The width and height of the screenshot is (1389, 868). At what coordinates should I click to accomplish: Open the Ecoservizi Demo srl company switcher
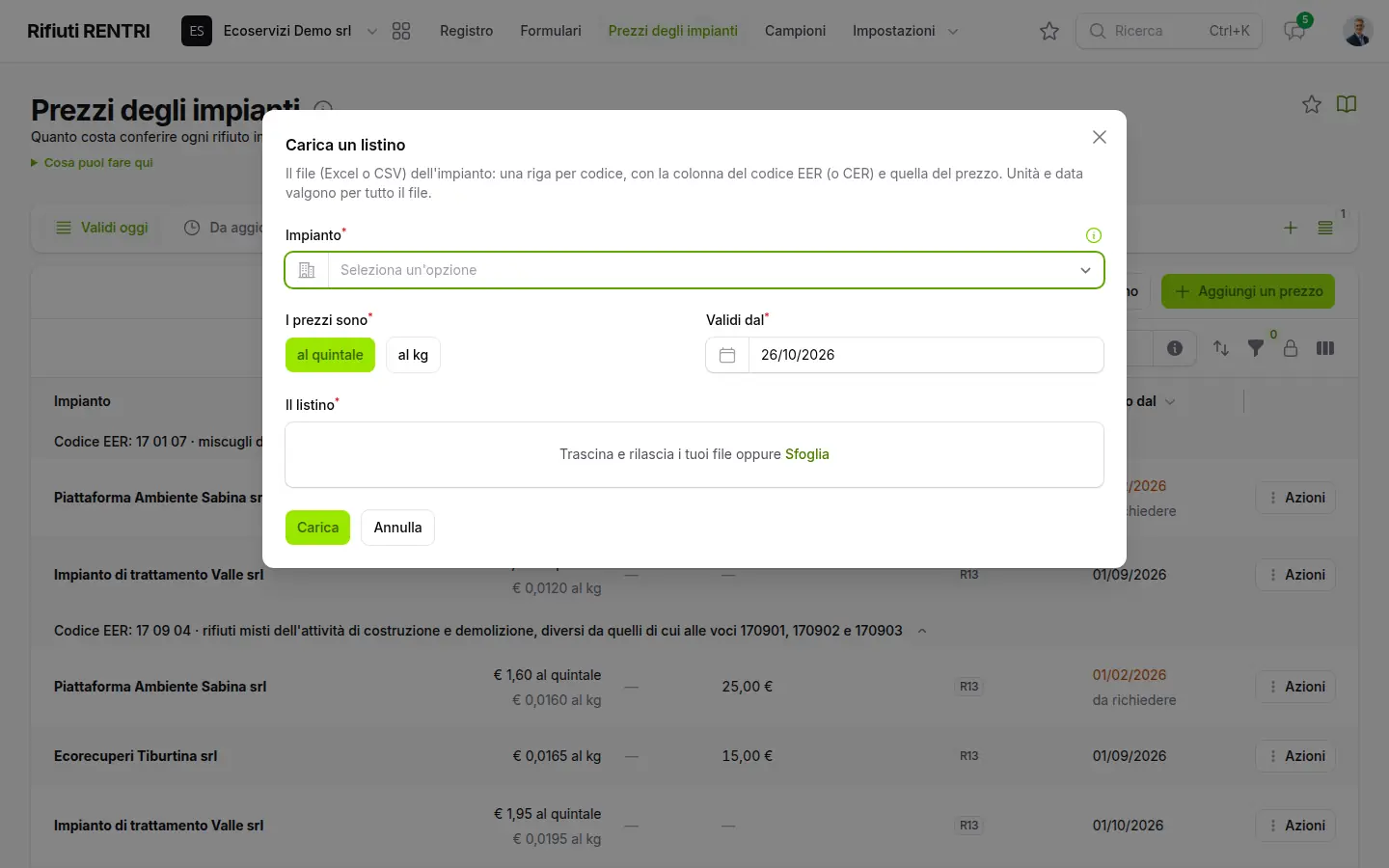[280, 31]
